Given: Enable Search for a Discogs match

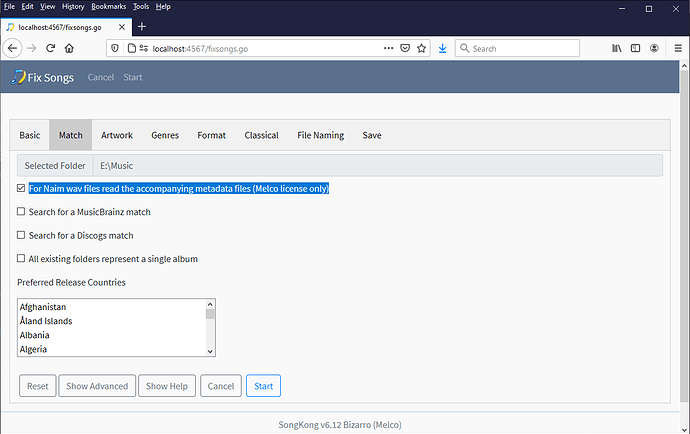Looking at the screenshot, I should (21, 235).
